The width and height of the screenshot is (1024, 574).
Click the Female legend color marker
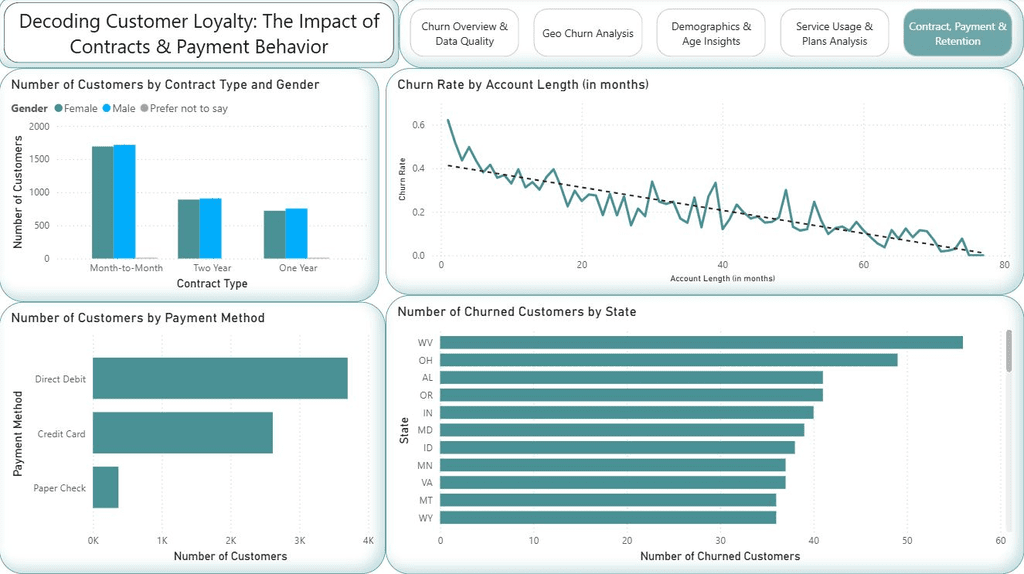[x=59, y=108]
